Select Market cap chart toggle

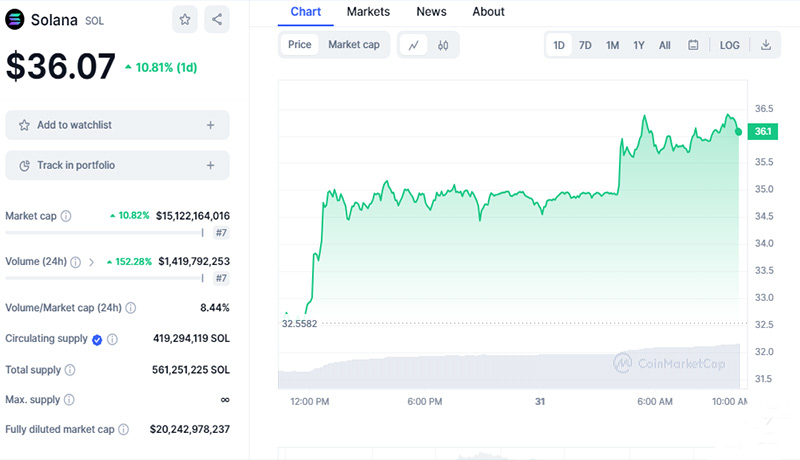pos(354,45)
